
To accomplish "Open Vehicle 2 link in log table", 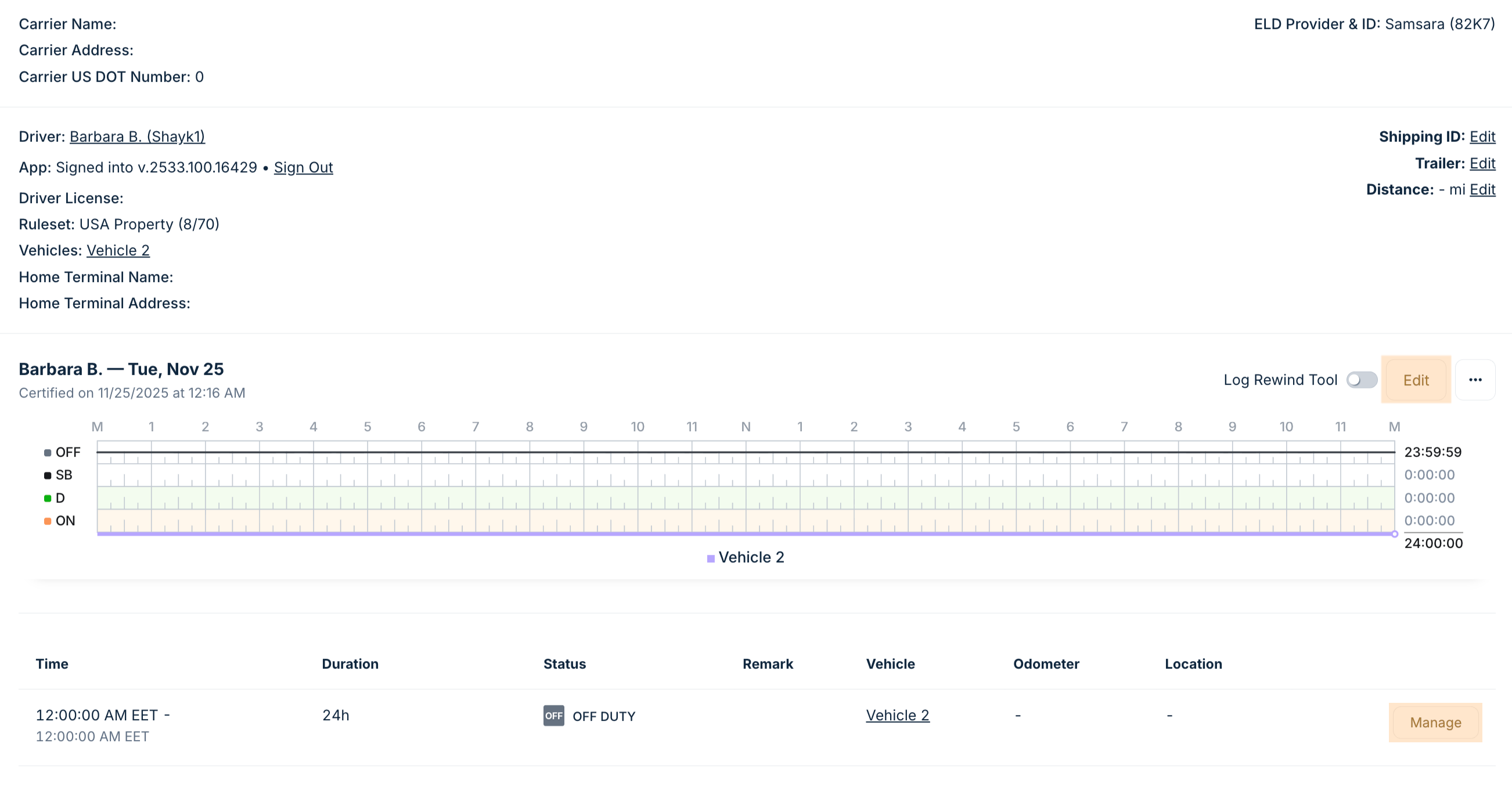I will (897, 715).
